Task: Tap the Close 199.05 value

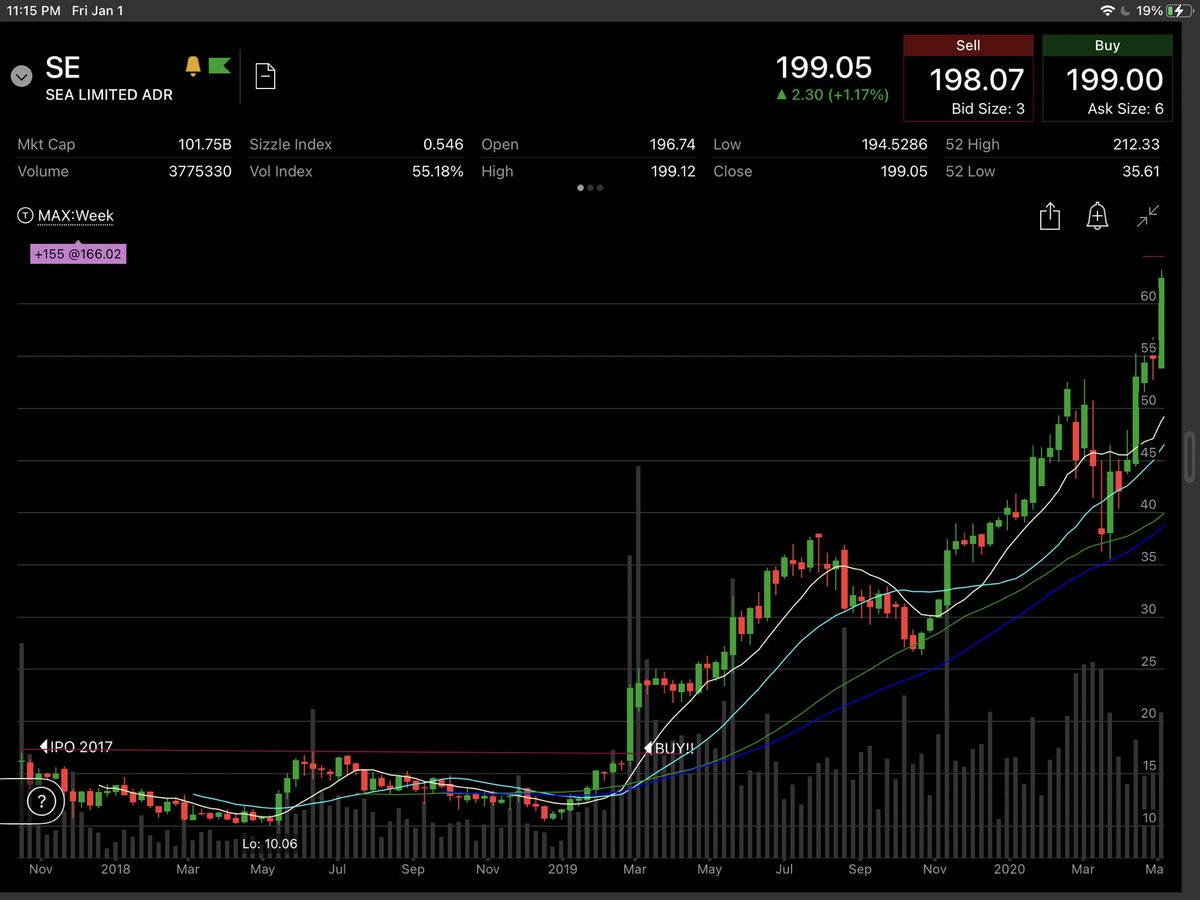Action: (904, 171)
